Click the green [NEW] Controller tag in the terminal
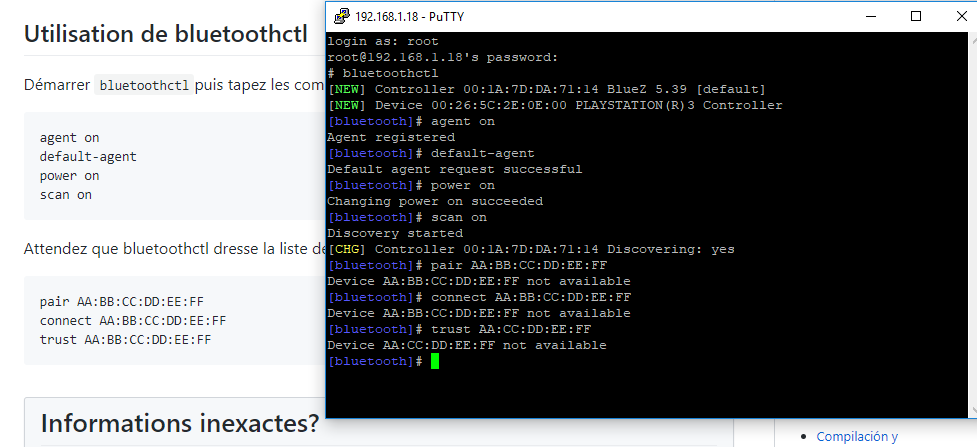The height and width of the screenshot is (447, 977). 347,89
